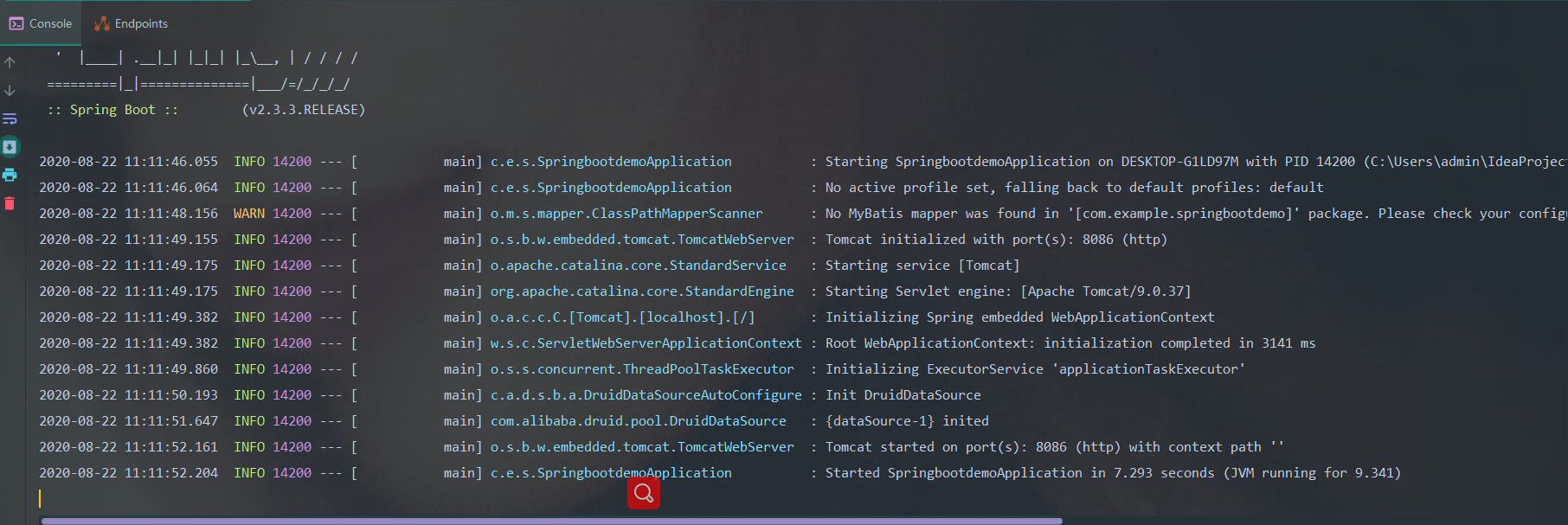Click timestamp 2020-08-22 11:11:52.204
Image resolution: width=1568 pixels, height=525 pixels.
click(x=129, y=473)
